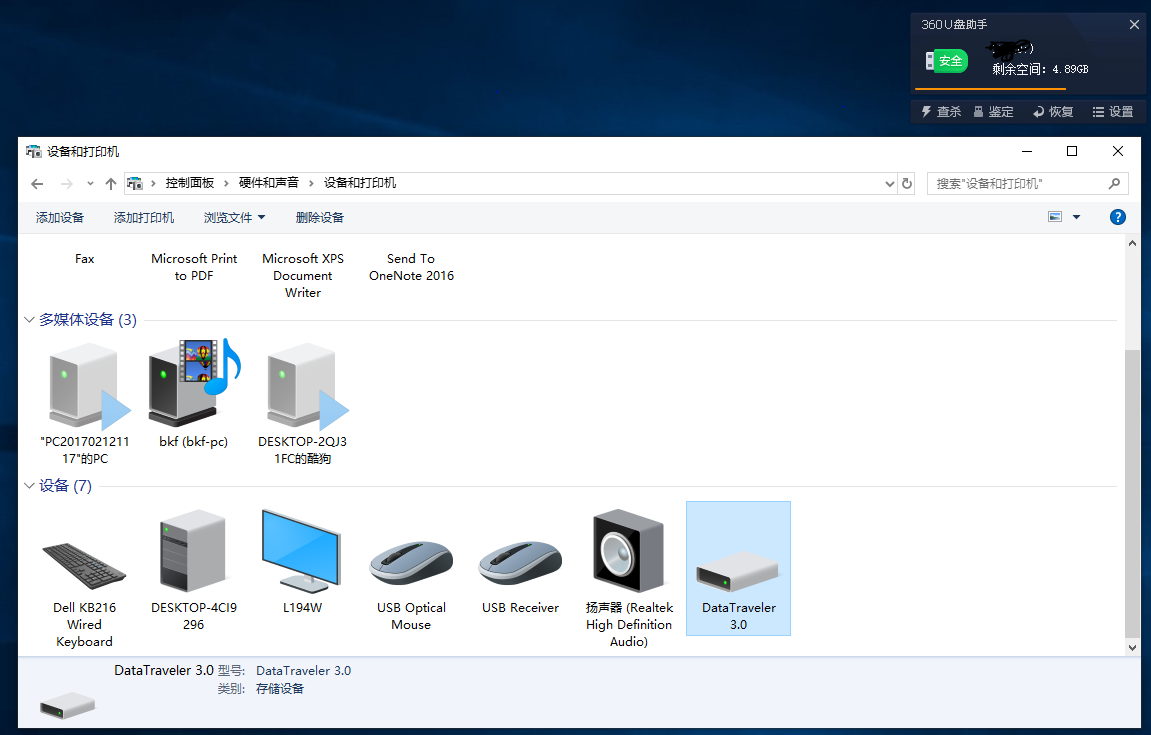Click the 设备和打印机 title bar icon
This screenshot has height=735, width=1151.
click(x=34, y=152)
